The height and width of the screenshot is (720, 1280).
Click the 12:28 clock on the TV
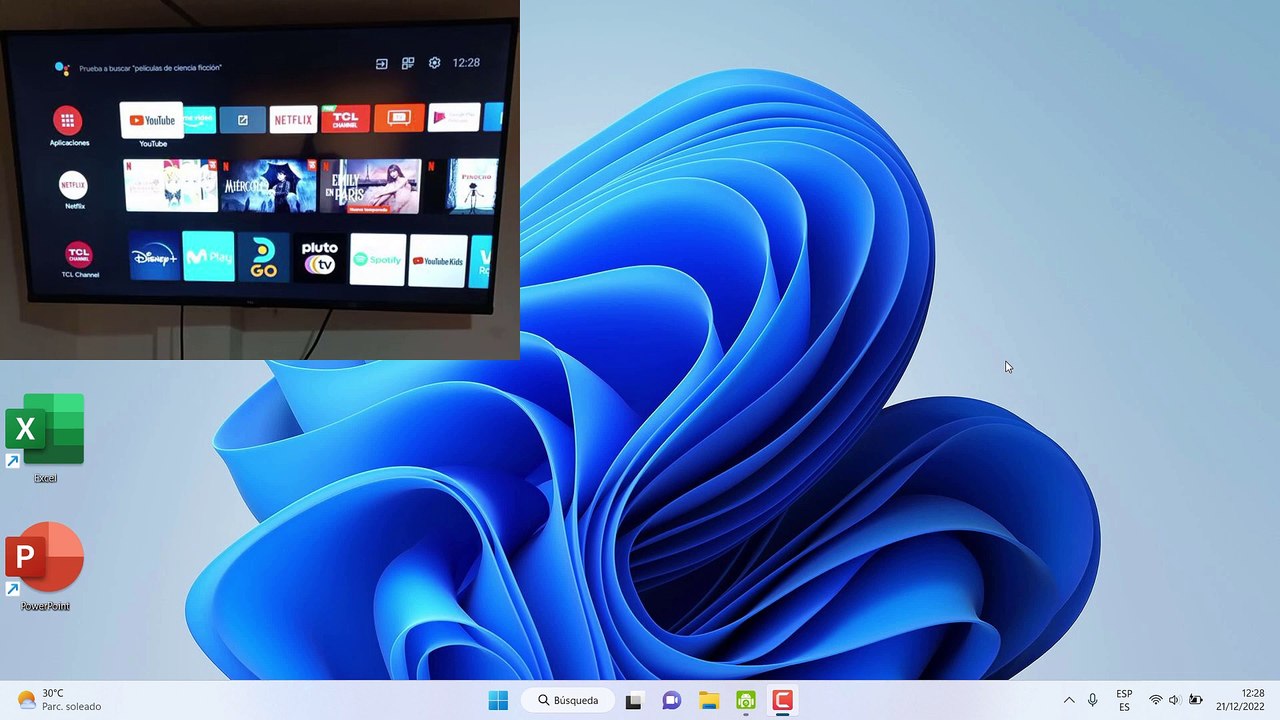pos(466,62)
